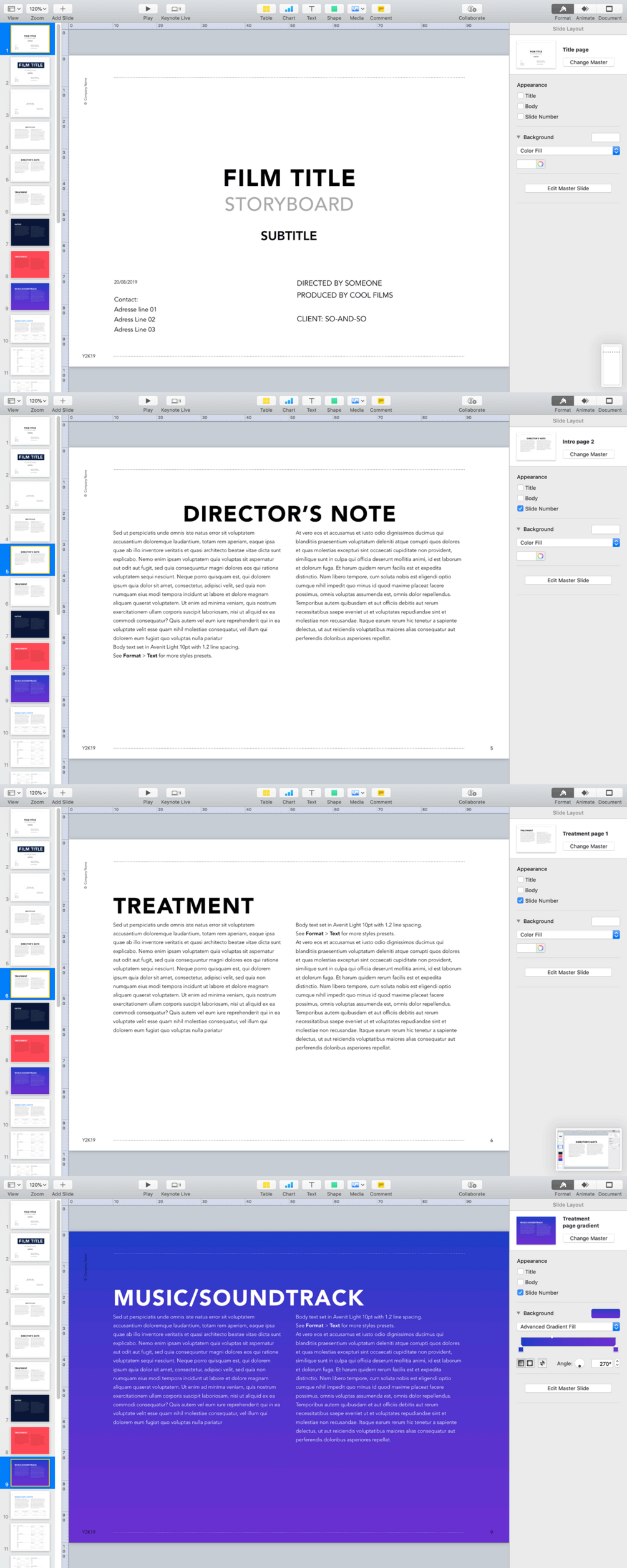Collapse the Background section under Treatment page 1
The width and height of the screenshot is (627, 1568).
(x=518, y=921)
